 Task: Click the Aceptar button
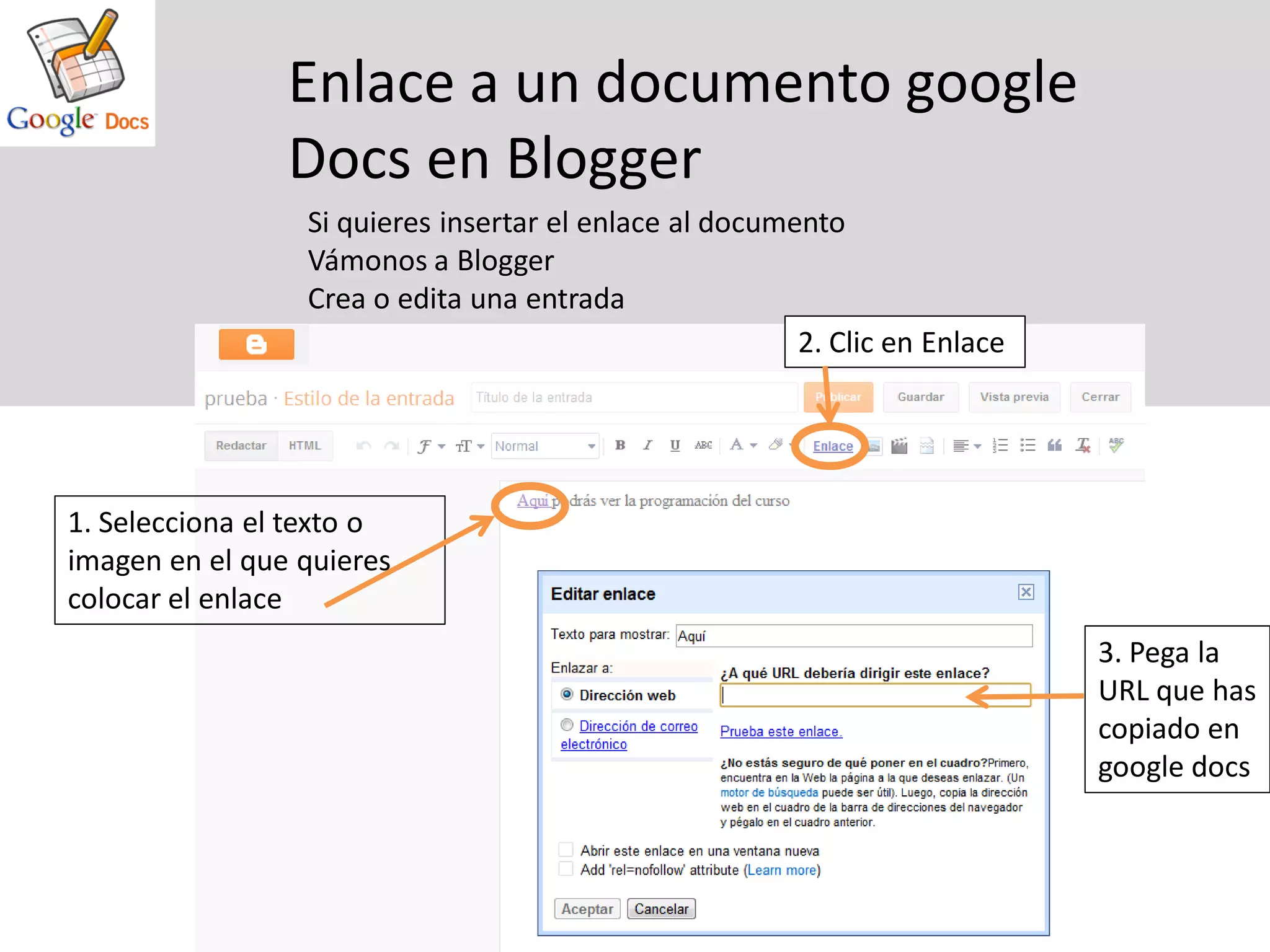587,909
